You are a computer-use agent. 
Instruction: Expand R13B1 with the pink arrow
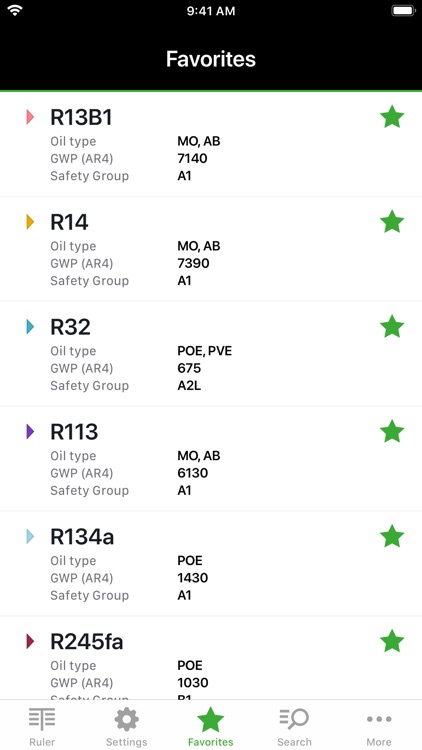coord(30,117)
